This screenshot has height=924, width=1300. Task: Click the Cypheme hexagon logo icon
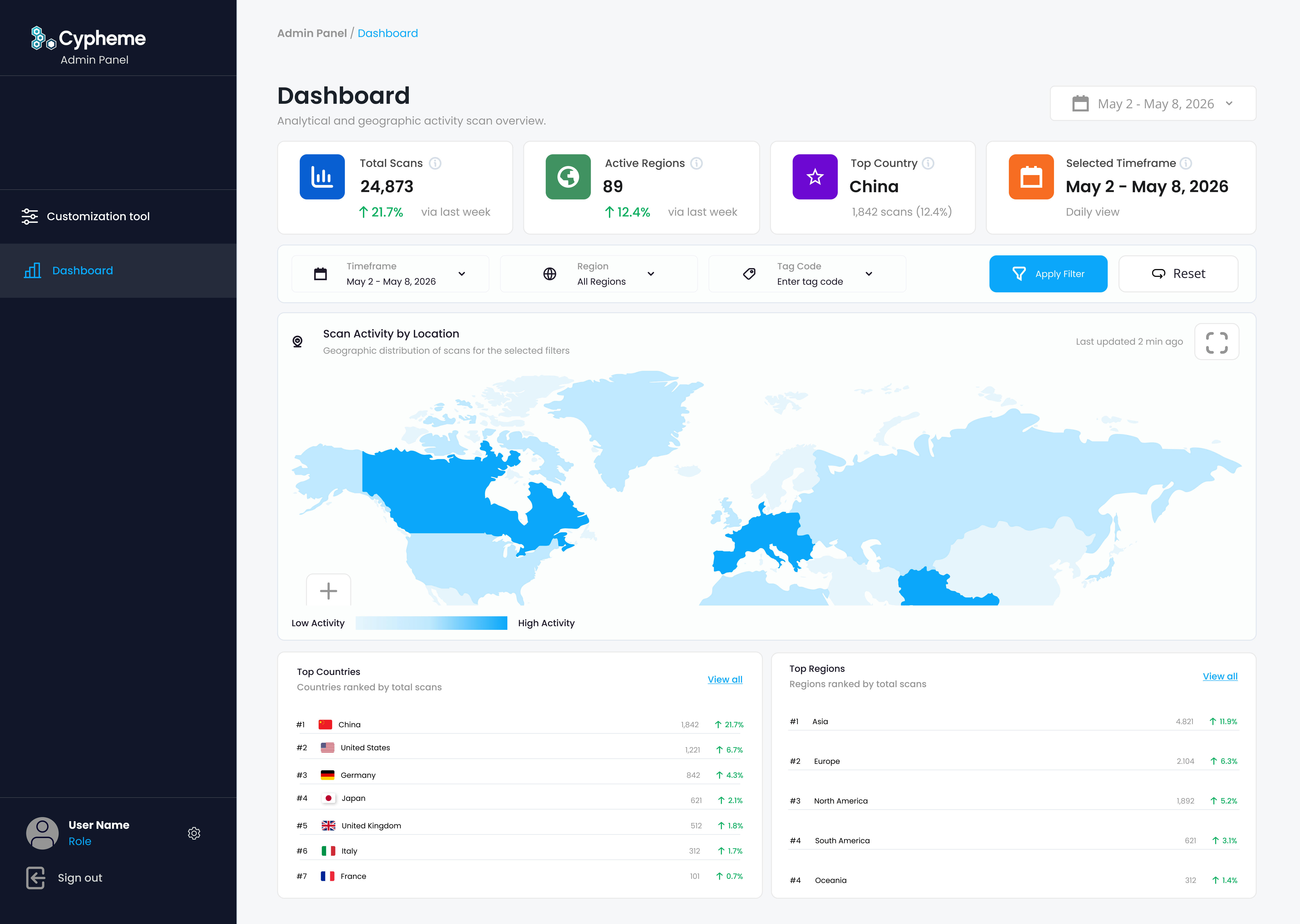point(44,38)
